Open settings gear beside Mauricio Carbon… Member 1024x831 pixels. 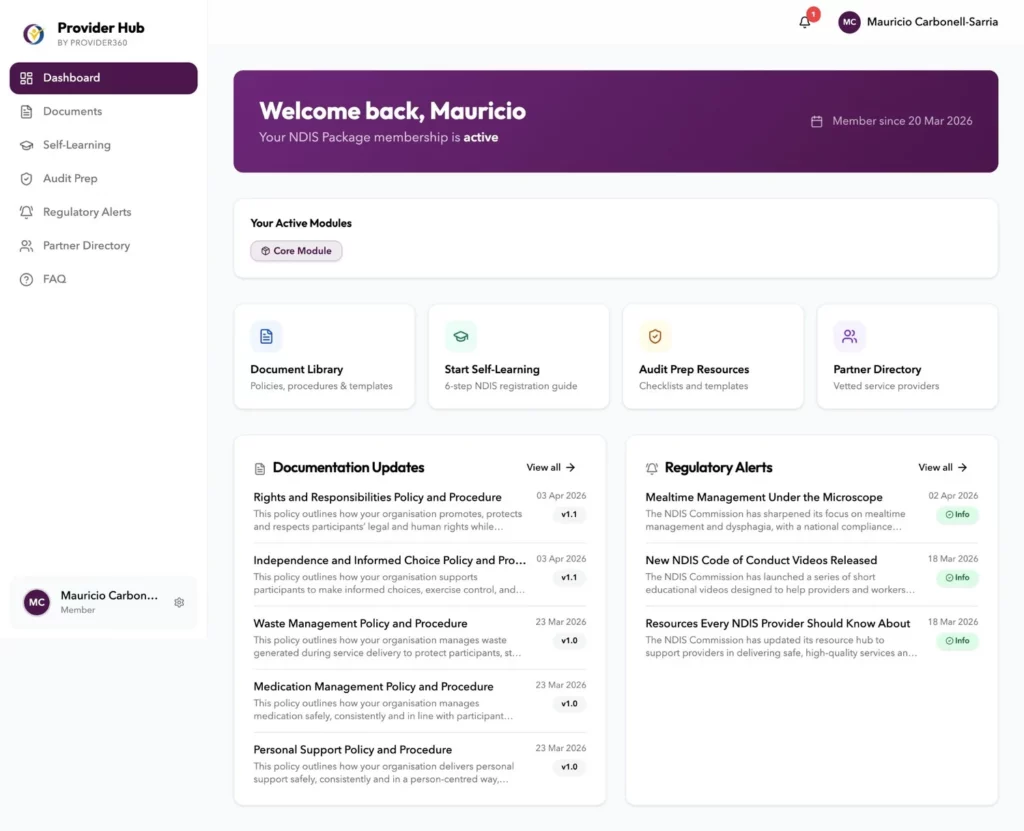pos(179,602)
